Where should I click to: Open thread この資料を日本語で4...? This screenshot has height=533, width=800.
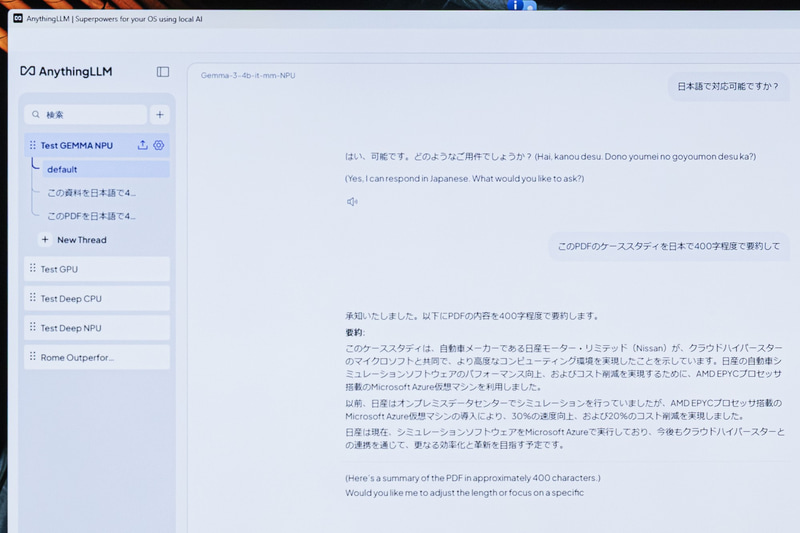coord(92,193)
